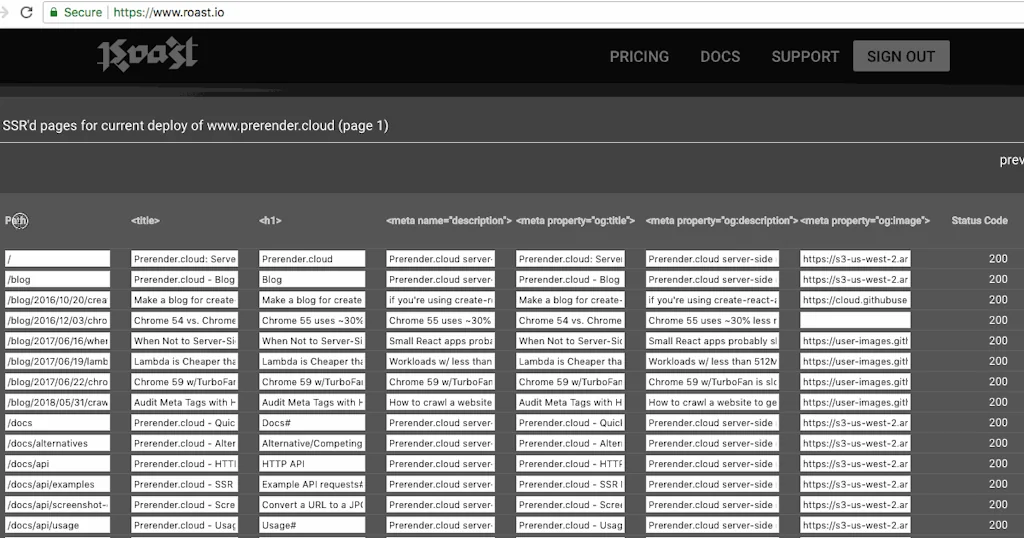Click the "Prerender.cloud - SSR" title field

click(x=184, y=484)
